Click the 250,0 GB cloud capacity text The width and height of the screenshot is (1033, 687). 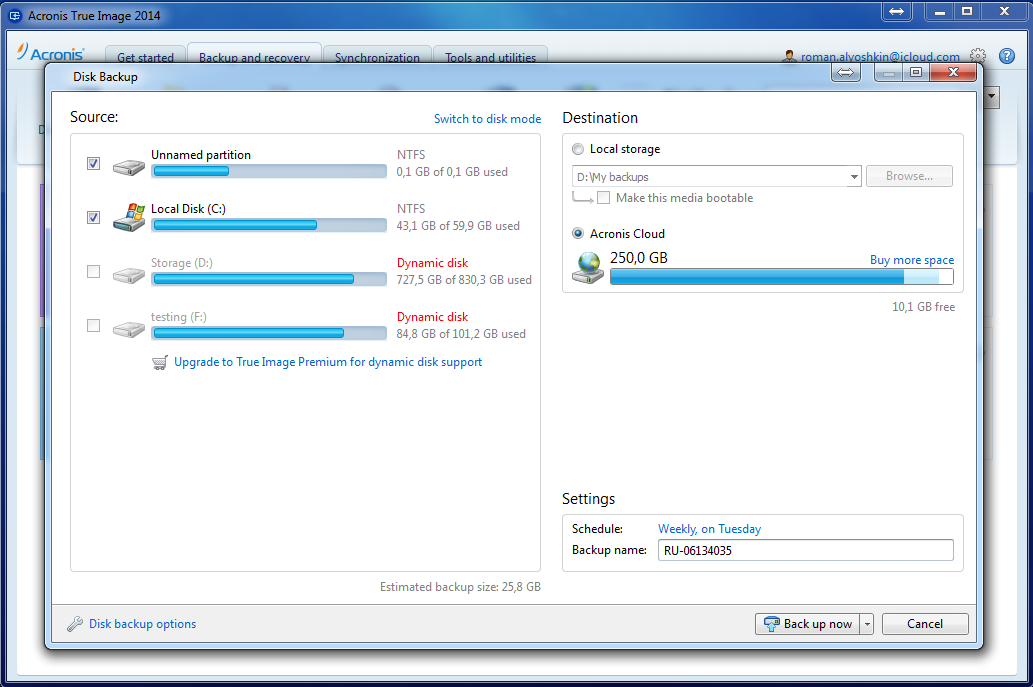(638, 258)
